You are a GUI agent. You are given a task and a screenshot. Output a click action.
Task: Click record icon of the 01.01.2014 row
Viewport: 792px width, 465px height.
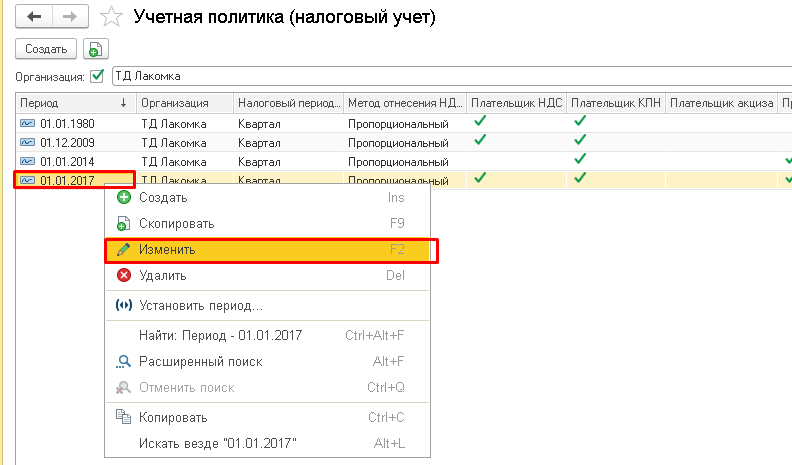tap(27, 160)
